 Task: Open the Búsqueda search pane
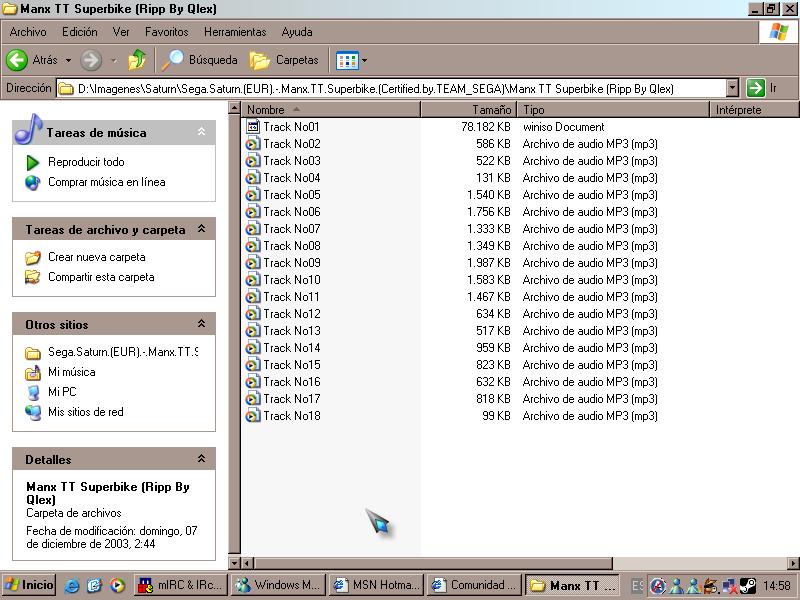pyautogui.click(x=199, y=60)
